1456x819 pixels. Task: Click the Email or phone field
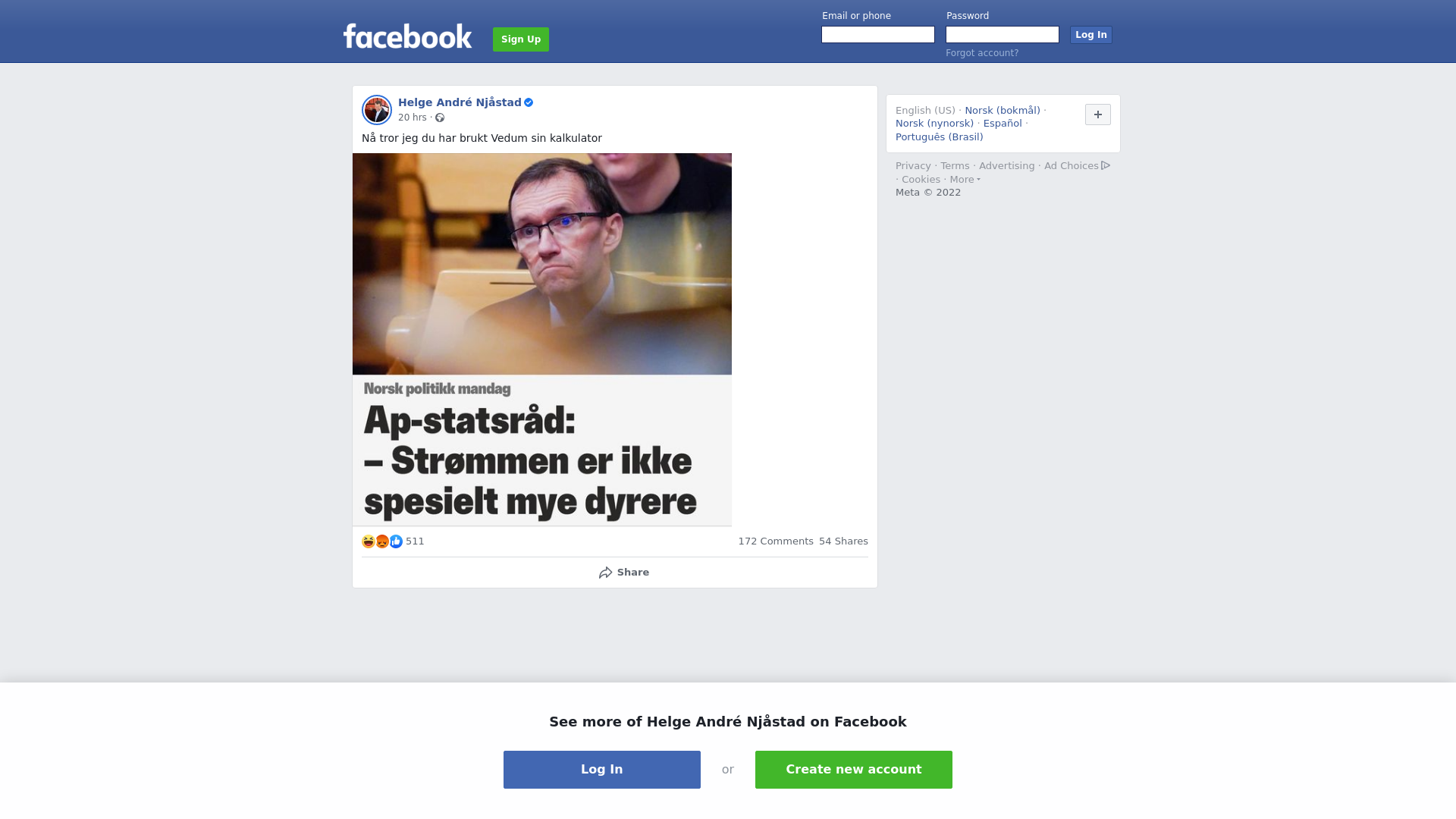click(x=878, y=35)
